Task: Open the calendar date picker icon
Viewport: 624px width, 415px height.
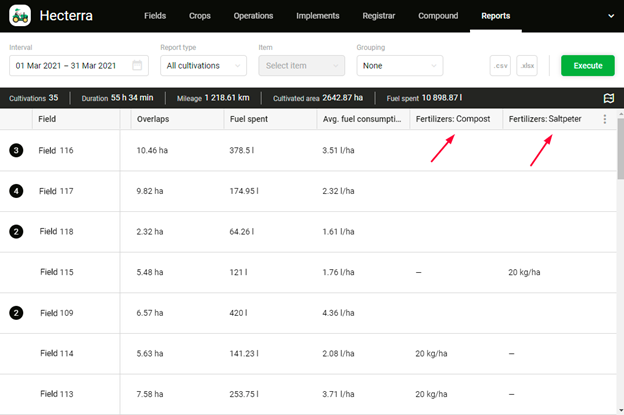Action: pyautogui.click(x=137, y=66)
